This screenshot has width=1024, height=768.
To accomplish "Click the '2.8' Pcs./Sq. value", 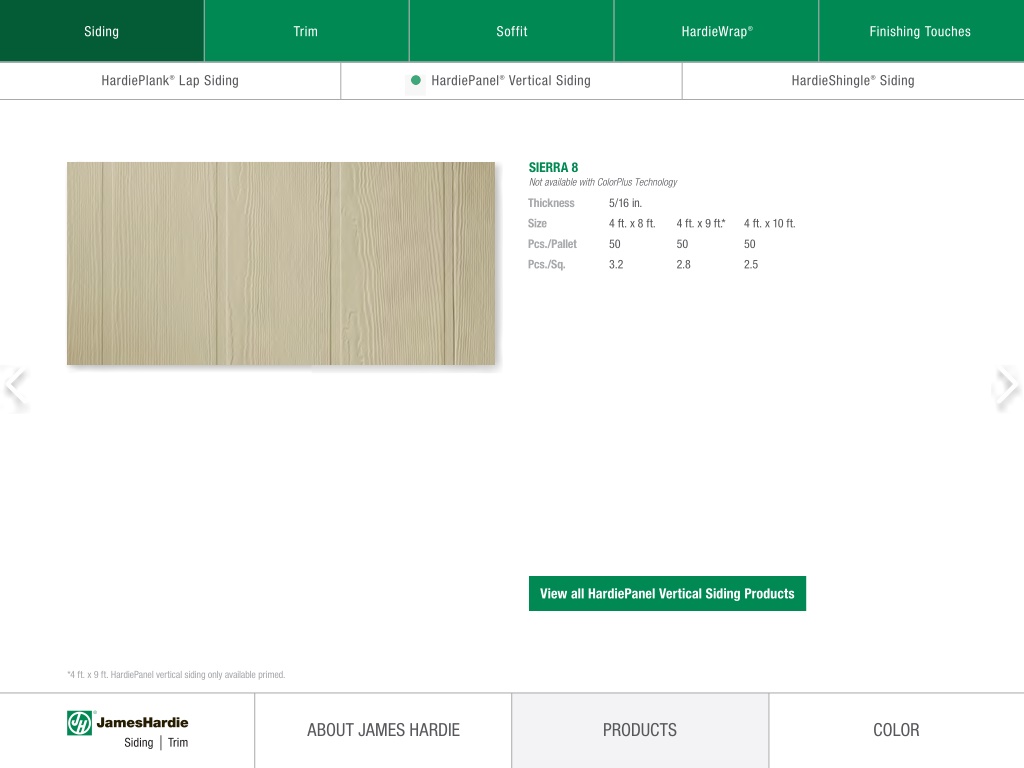I will pos(683,264).
